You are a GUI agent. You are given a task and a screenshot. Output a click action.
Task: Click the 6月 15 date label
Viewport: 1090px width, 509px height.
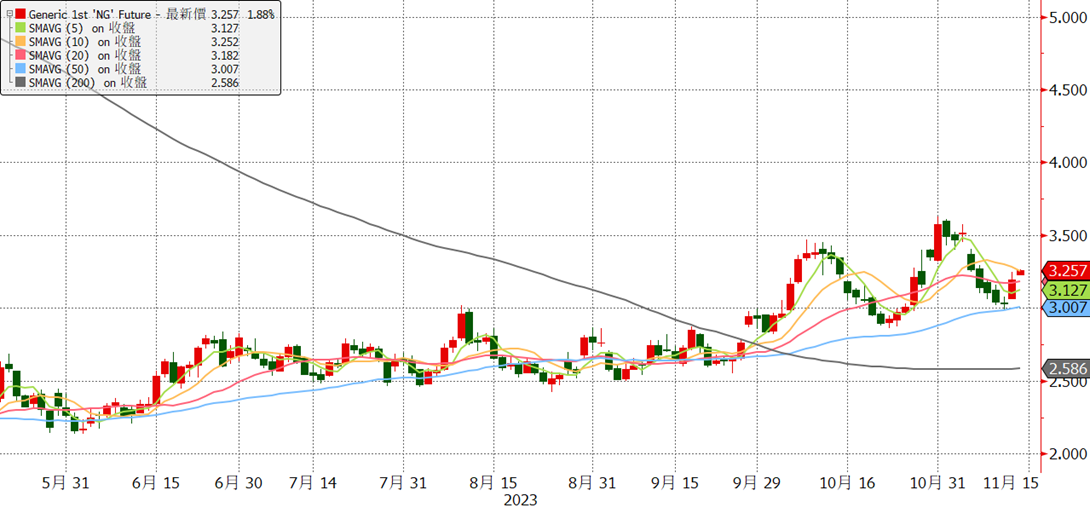pos(156,483)
